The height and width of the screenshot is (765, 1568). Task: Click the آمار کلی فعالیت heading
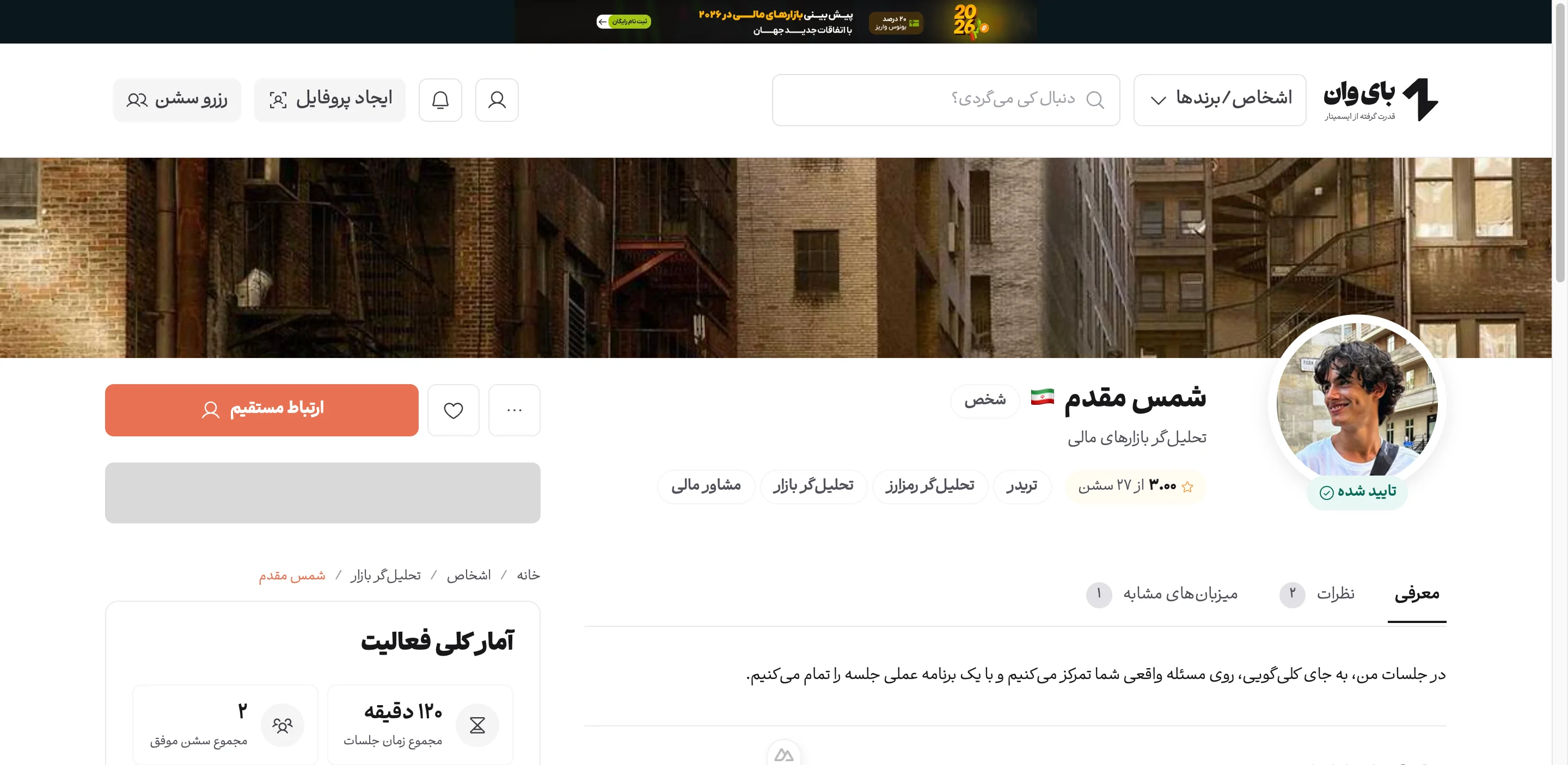[437, 641]
